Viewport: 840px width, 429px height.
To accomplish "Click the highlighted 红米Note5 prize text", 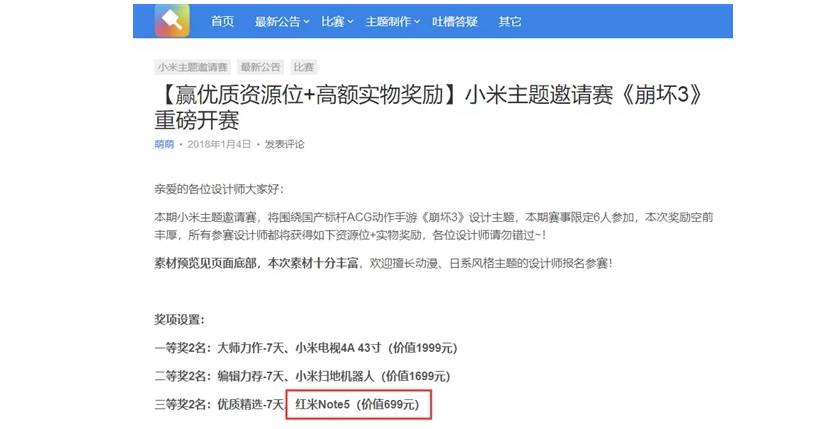I will click(357, 404).
